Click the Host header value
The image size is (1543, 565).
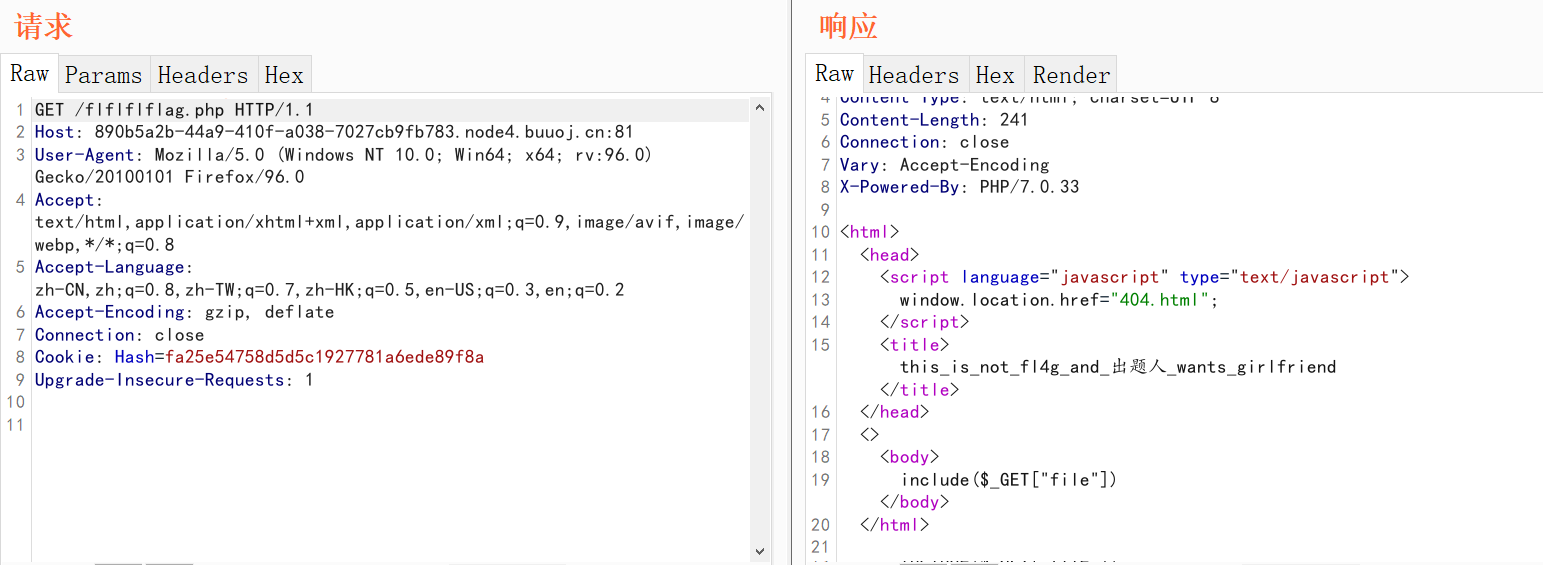click(364, 132)
